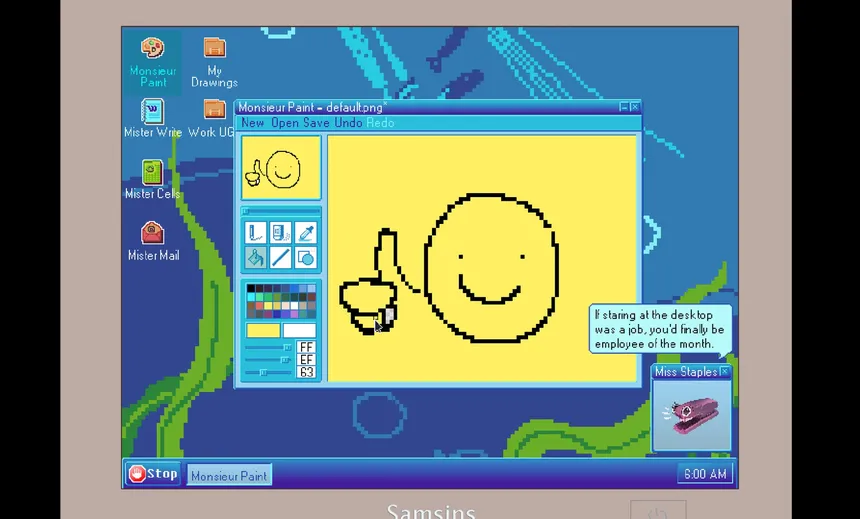Pick the black swatch in the palette

point(251,288)
